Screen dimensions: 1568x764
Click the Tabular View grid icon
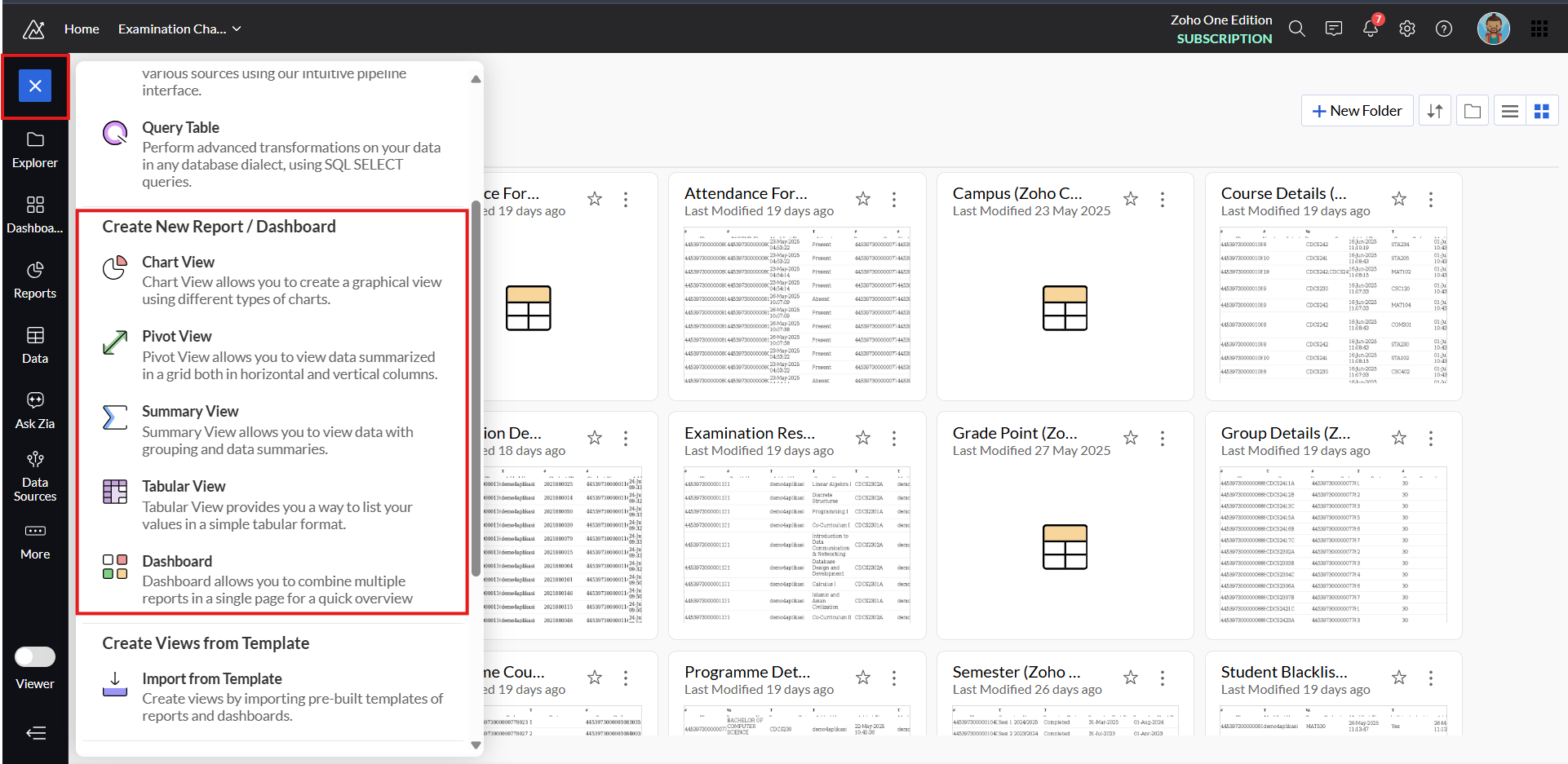[x=115, y=492]
